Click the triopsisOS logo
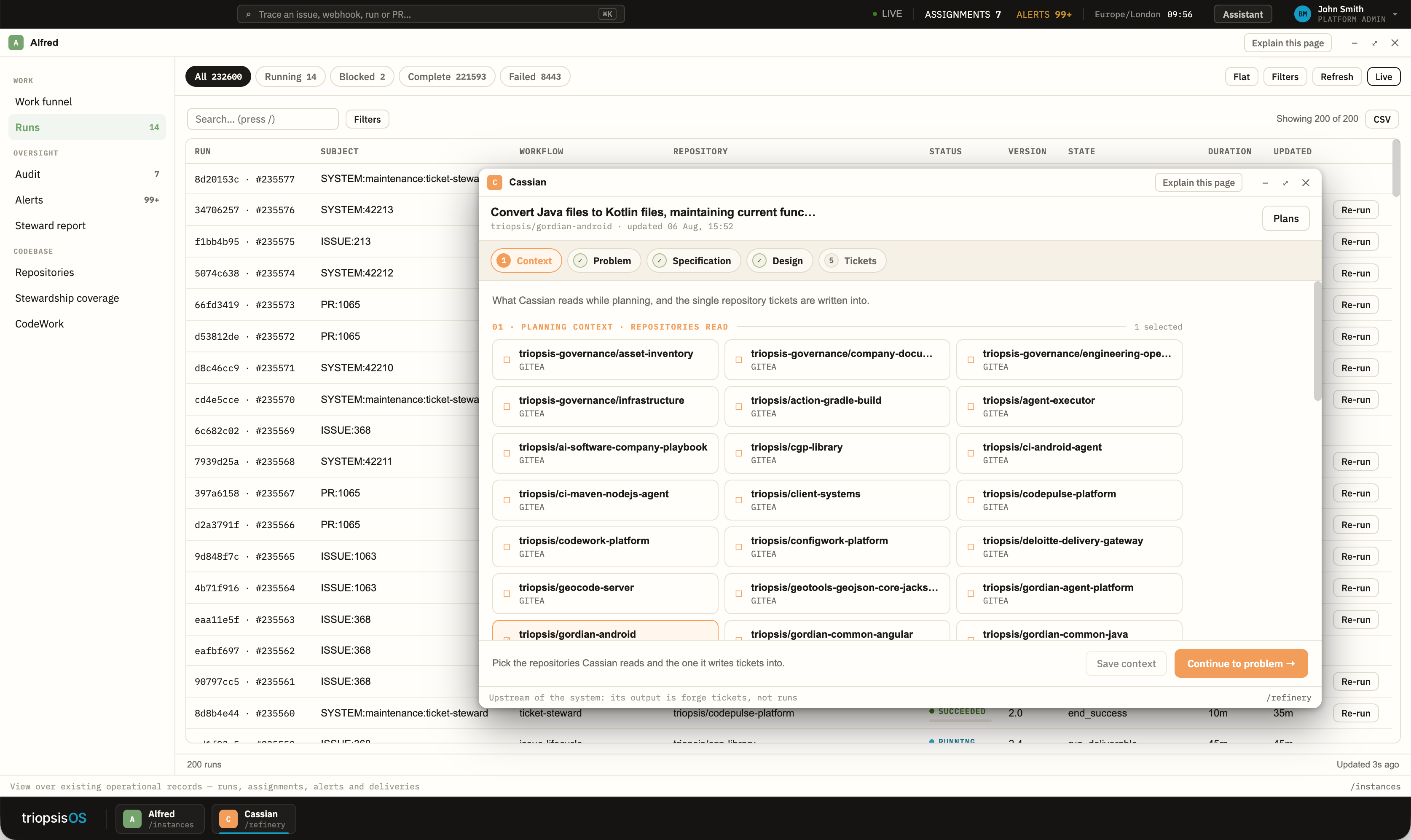 tap(54, 818)
